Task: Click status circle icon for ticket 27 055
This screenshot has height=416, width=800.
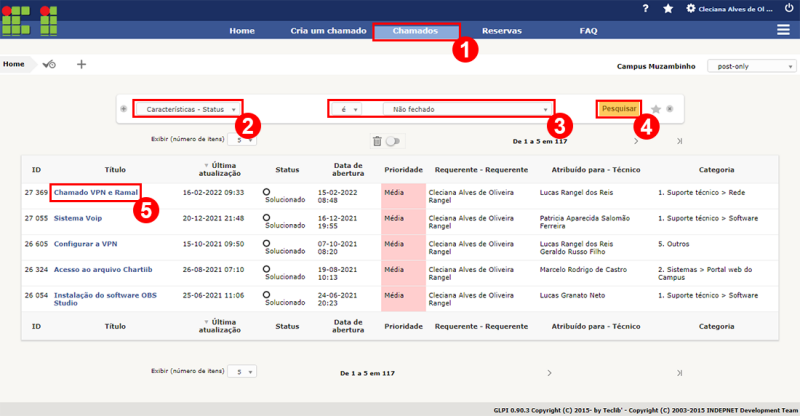Action: (266, 217)
